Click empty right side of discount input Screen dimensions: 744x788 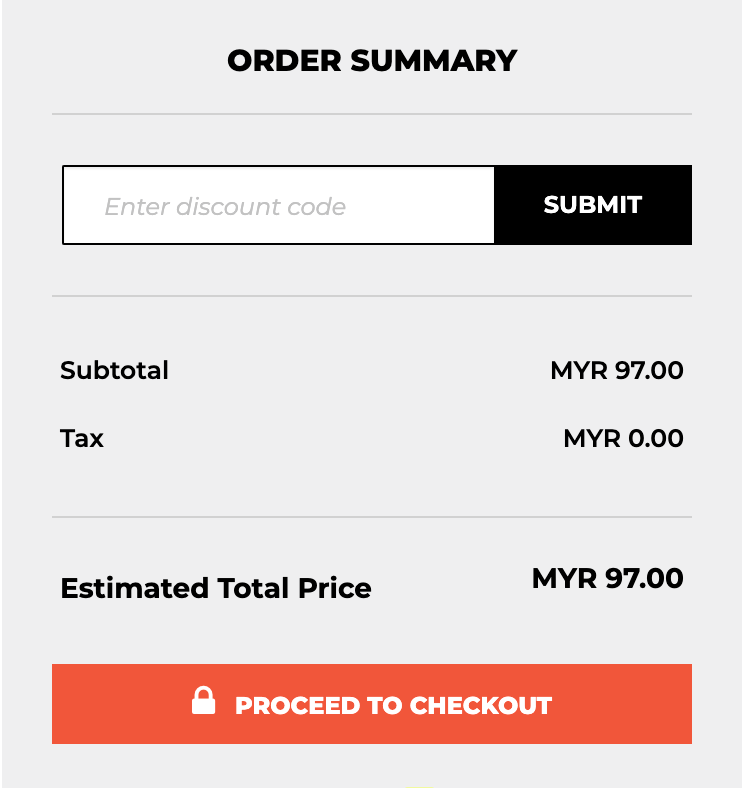[422, 205]
